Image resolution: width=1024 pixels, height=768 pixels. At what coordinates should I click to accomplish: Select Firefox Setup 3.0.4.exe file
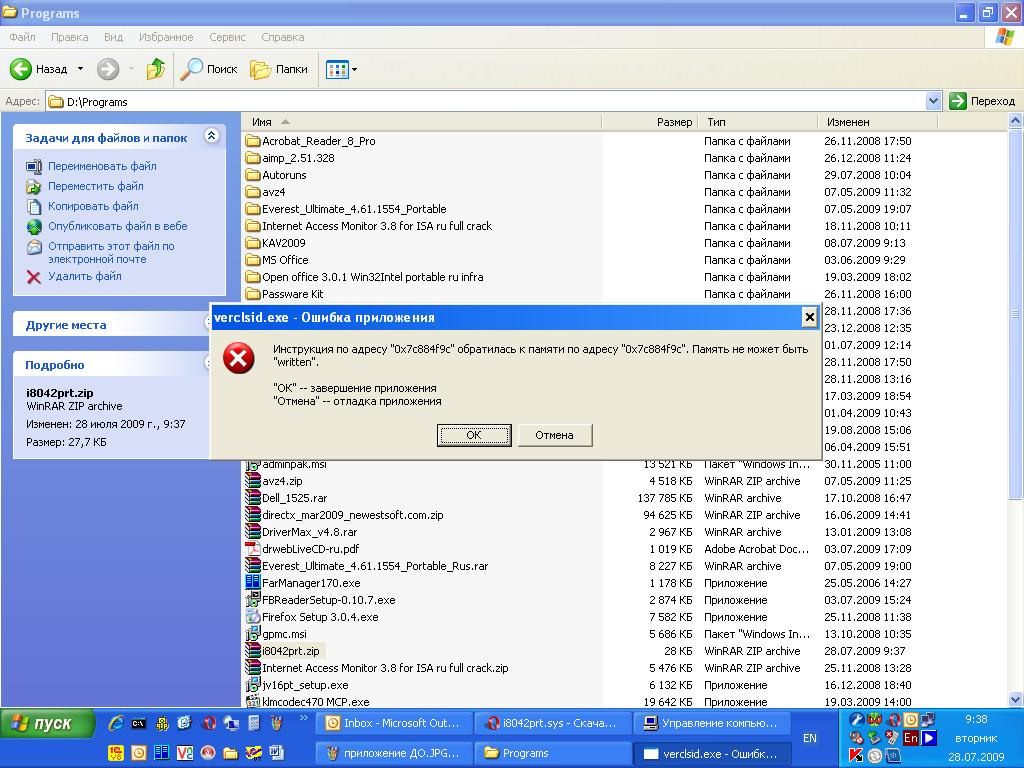click(x=319, y=617)
